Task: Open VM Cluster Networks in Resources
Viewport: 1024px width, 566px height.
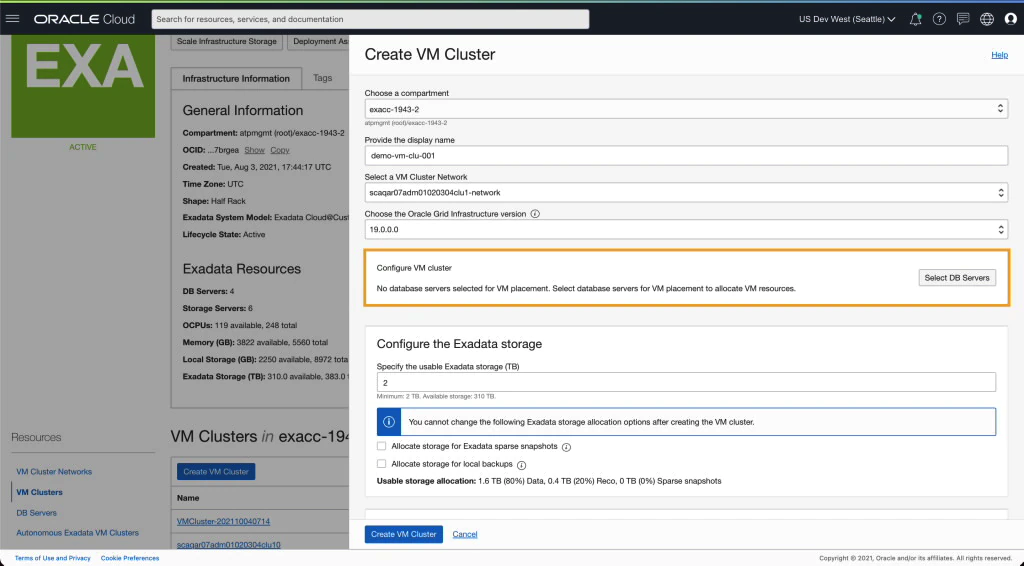Action: [x=54, y=472]
